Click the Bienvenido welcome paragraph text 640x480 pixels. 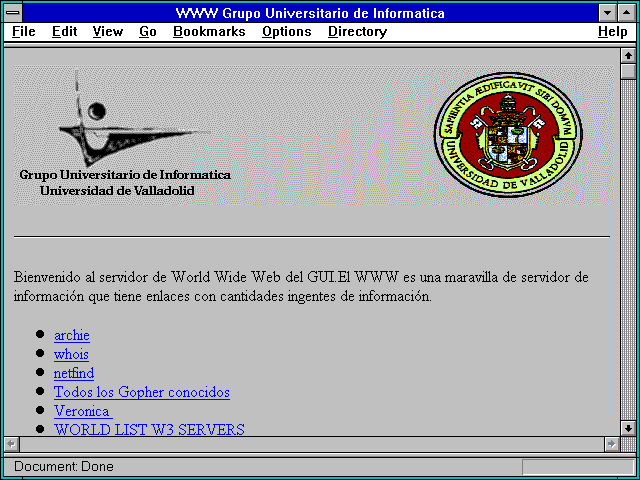point(301,287)
